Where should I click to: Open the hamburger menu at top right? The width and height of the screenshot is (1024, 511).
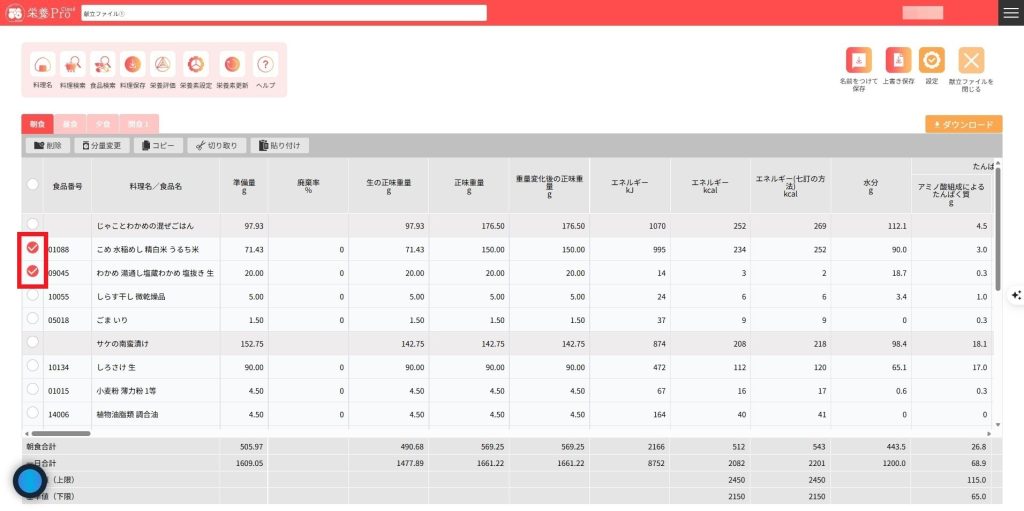pyautogui.click(x=1011, y=12)
